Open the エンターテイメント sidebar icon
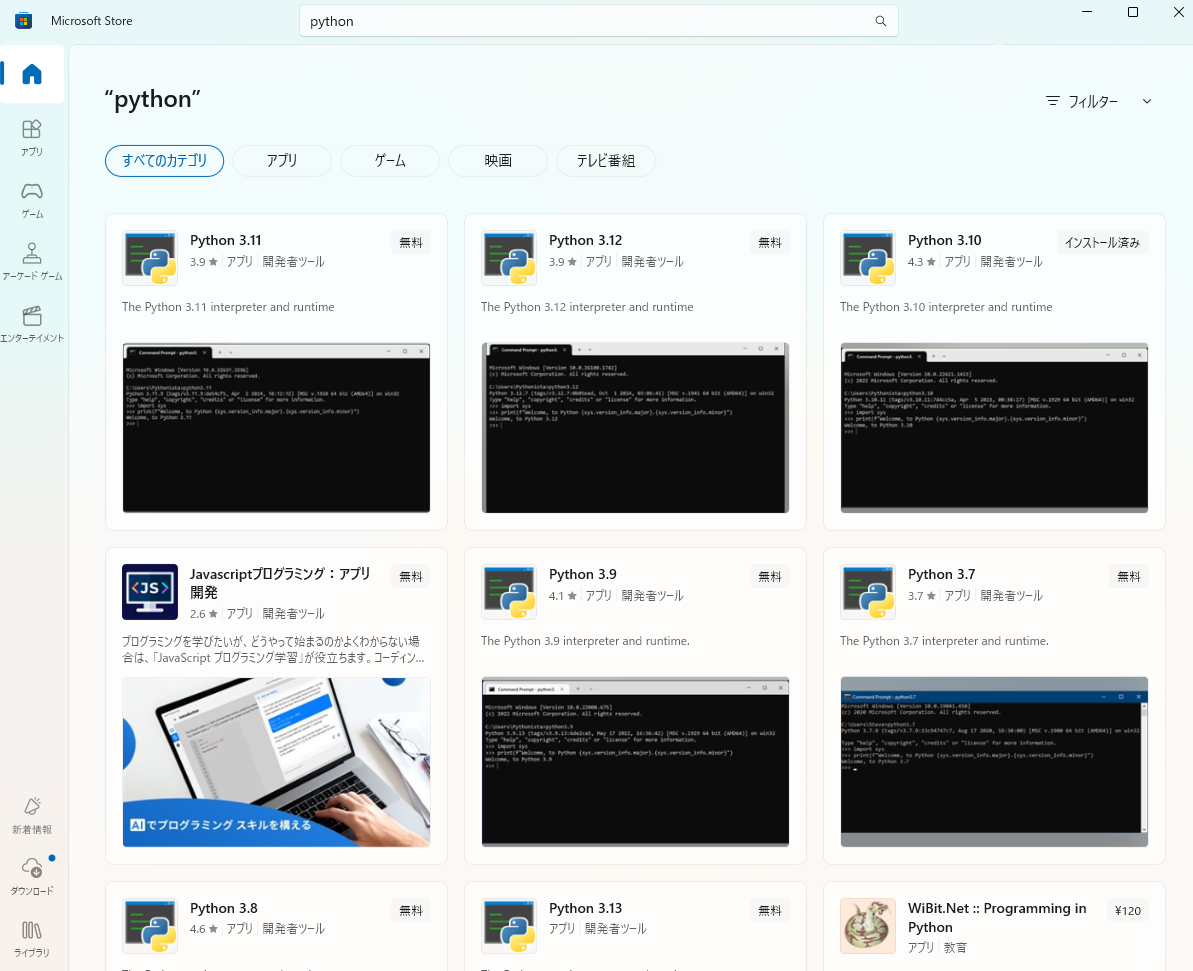Screen dimensions: 1193x971 pos(31,323)
